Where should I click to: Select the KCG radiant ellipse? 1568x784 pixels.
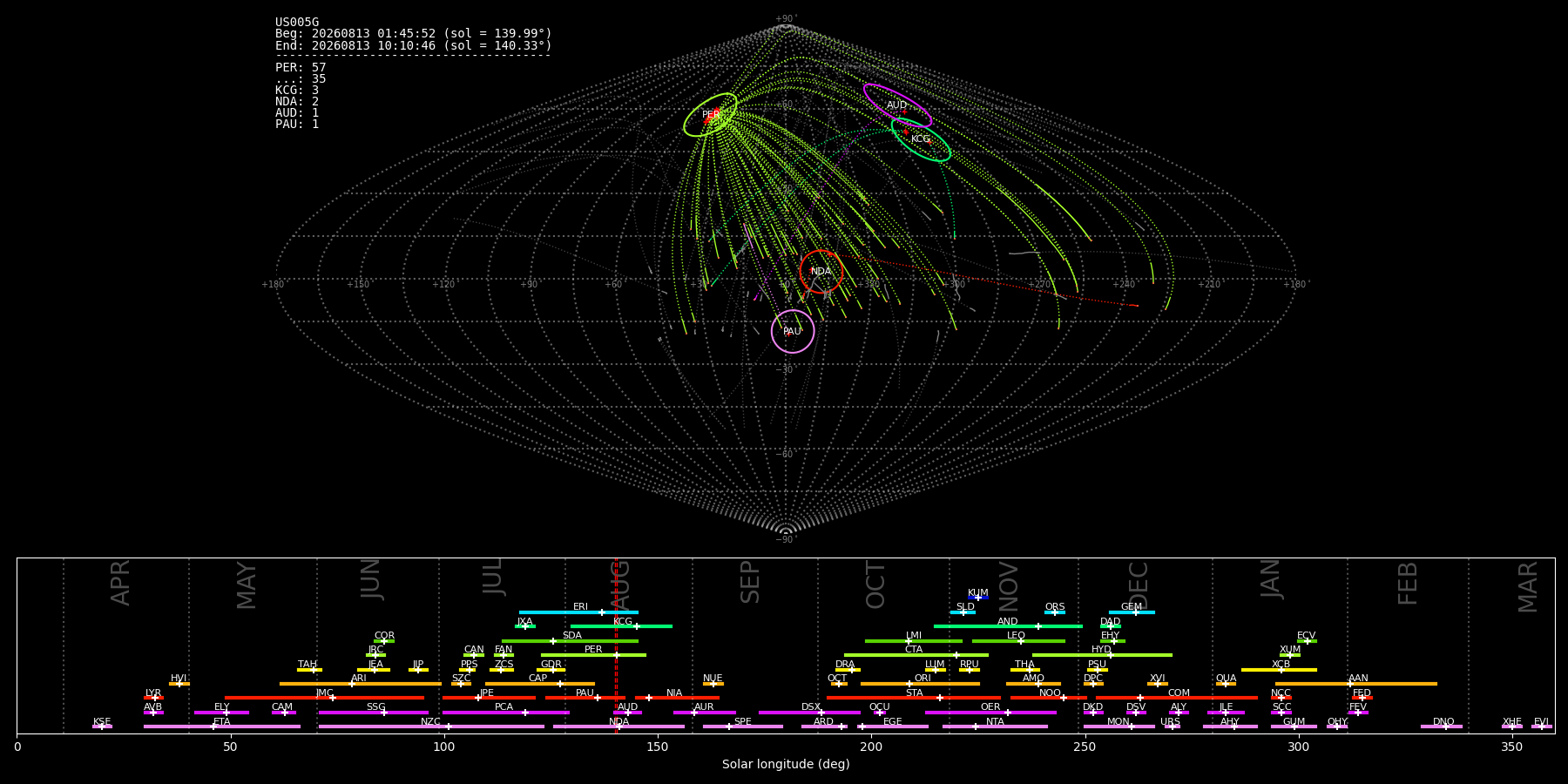[x=921, y=139]
